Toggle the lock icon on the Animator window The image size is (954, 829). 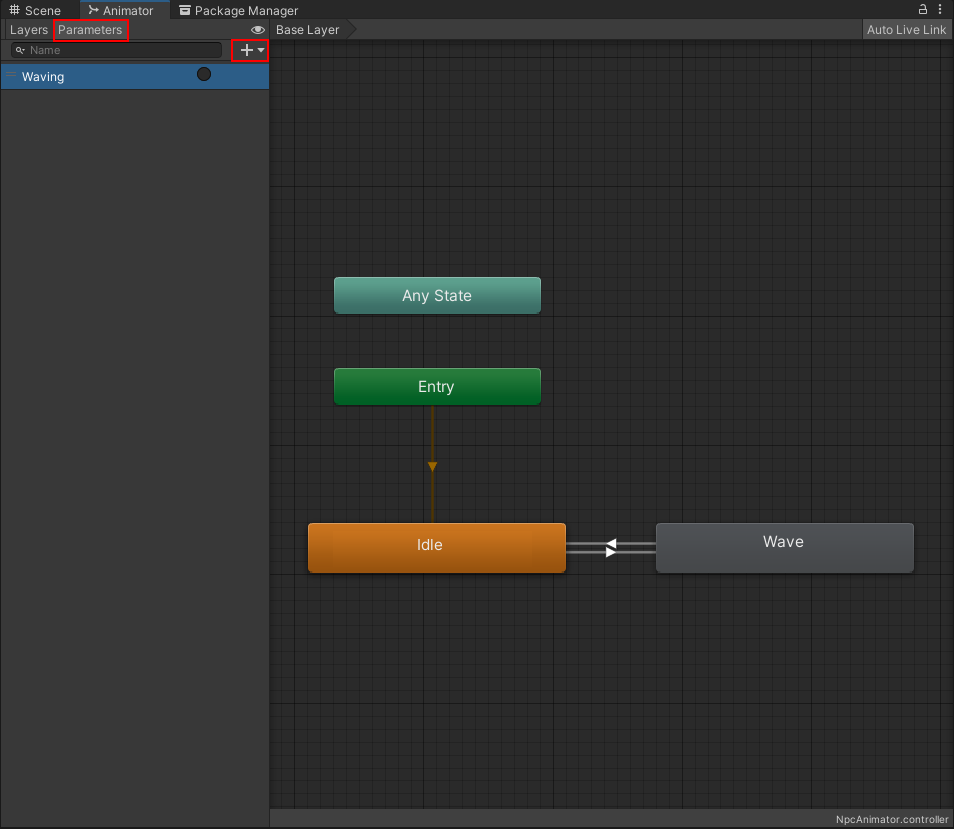924,10
